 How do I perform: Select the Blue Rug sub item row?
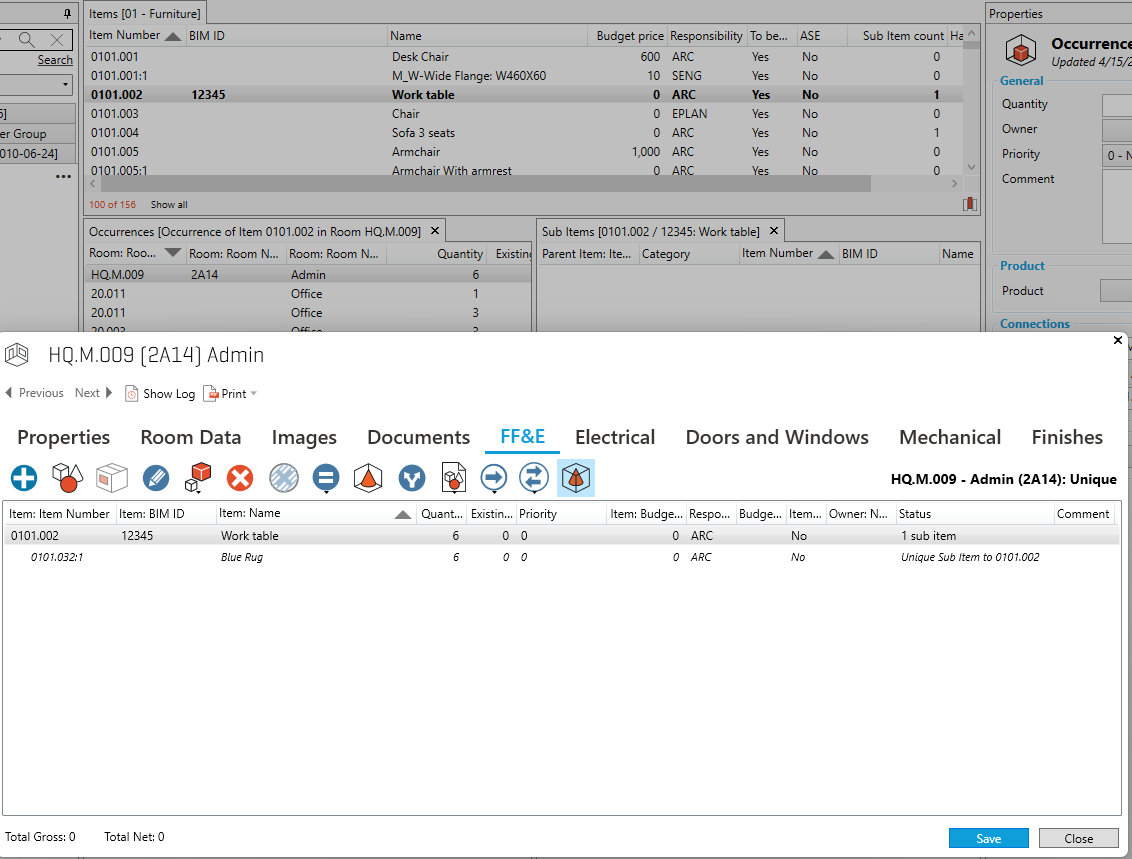(242, 557)
